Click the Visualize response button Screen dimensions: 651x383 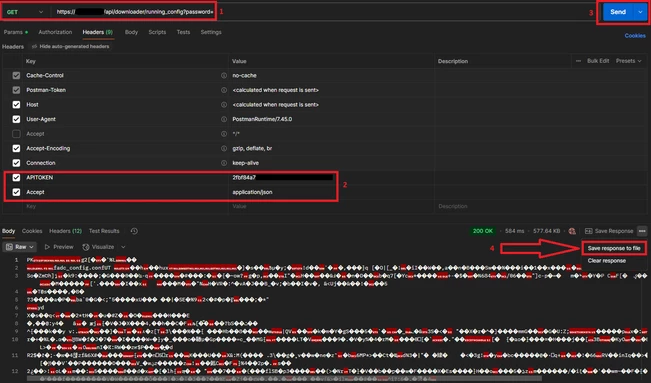(98, 247)
